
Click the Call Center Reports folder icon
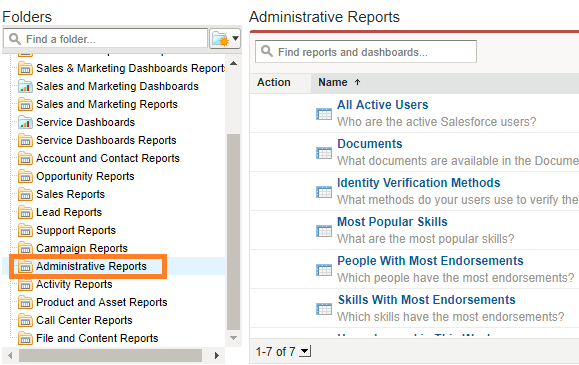coord(25,320)
